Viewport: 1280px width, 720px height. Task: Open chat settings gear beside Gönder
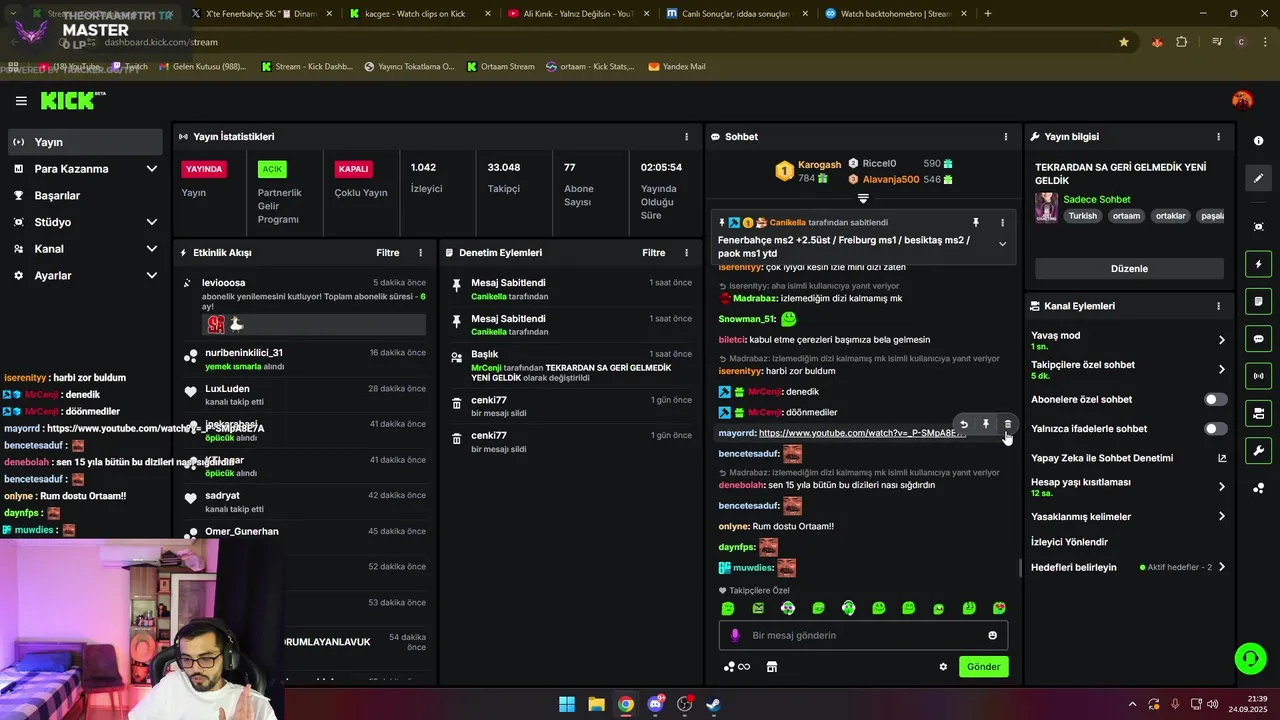[x=943, y=667]
